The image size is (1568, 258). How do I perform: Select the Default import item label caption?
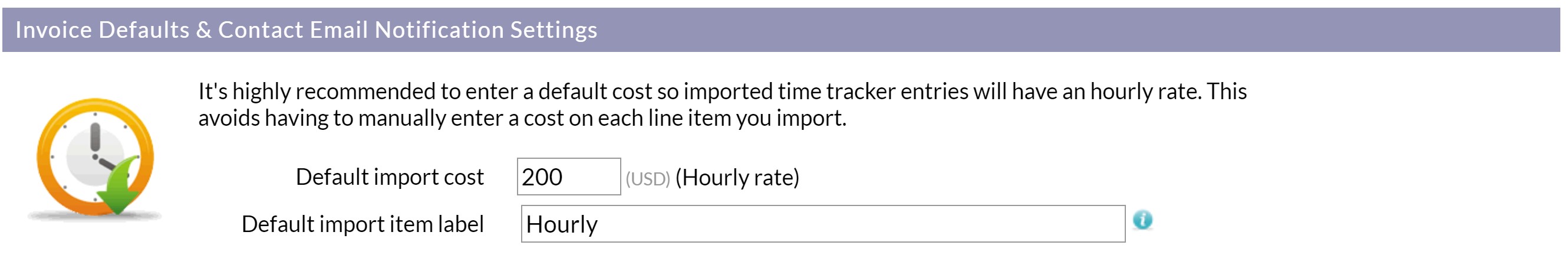363,224
